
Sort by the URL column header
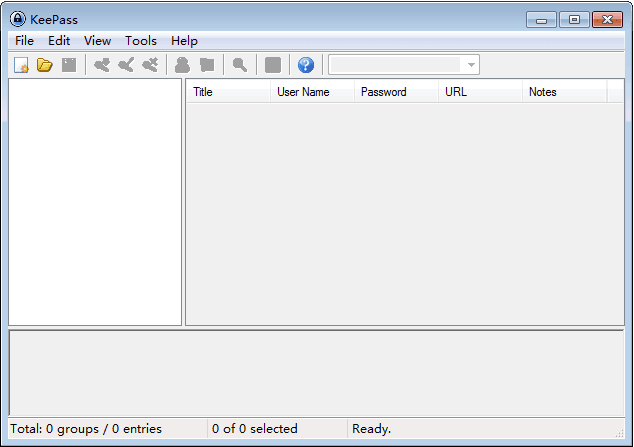click(480, 92)
